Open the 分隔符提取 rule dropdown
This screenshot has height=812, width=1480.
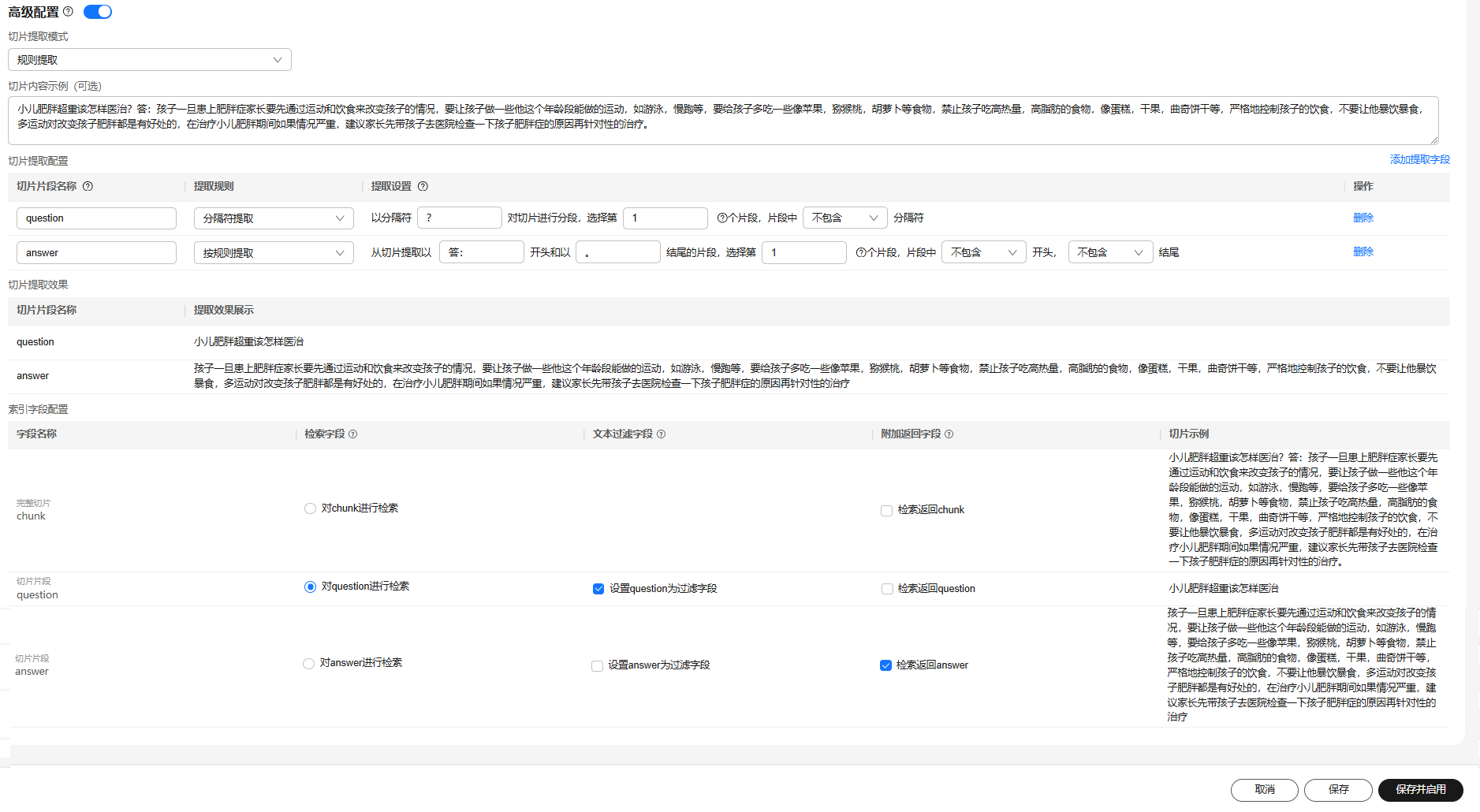(274, 218)
